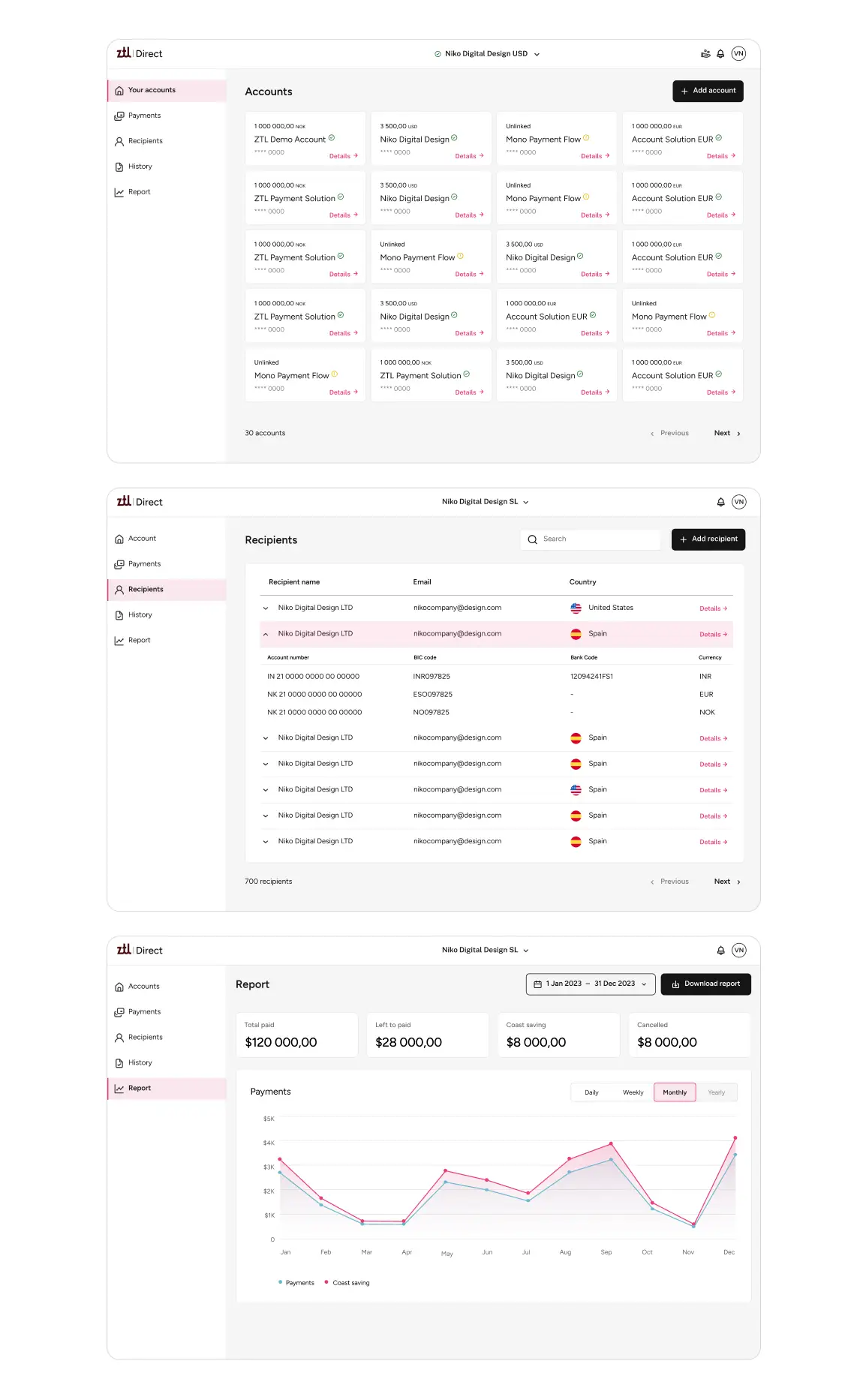Open the 1 Jan 2023 date range dropdown
Viewport: 866px width, 1400px height.
591,984
